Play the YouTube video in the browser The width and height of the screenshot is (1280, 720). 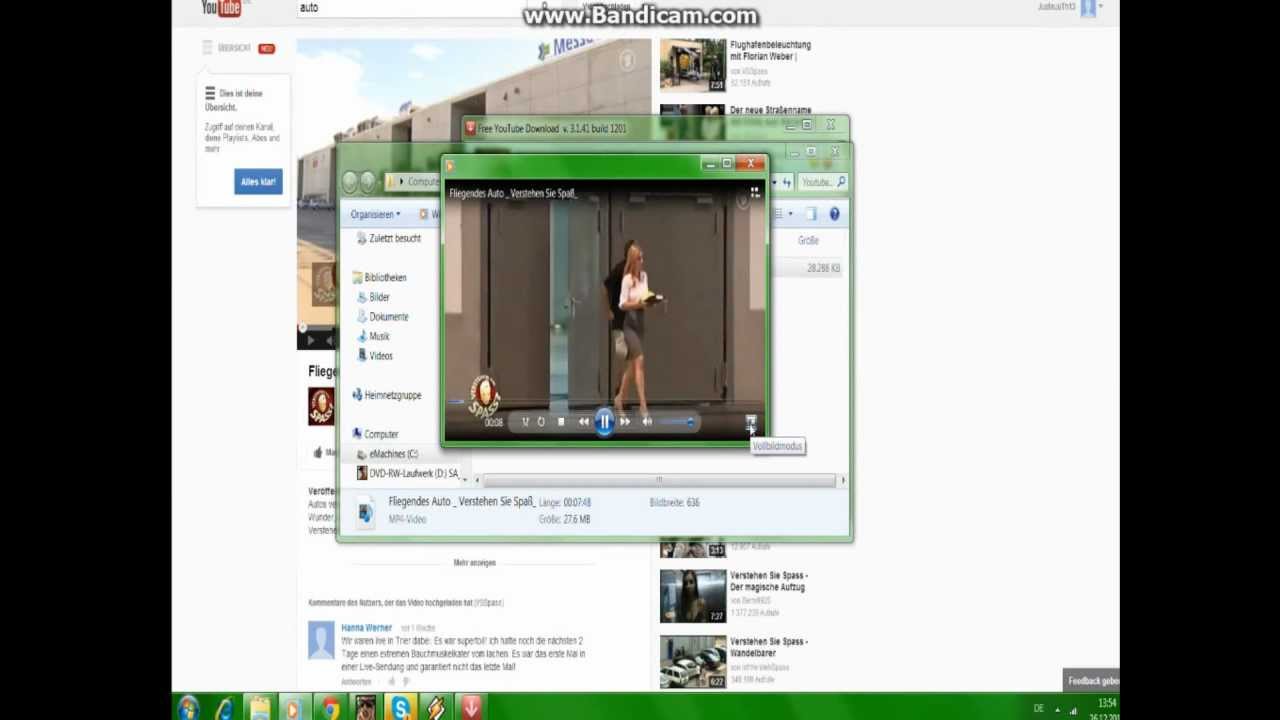click(309, 341)
